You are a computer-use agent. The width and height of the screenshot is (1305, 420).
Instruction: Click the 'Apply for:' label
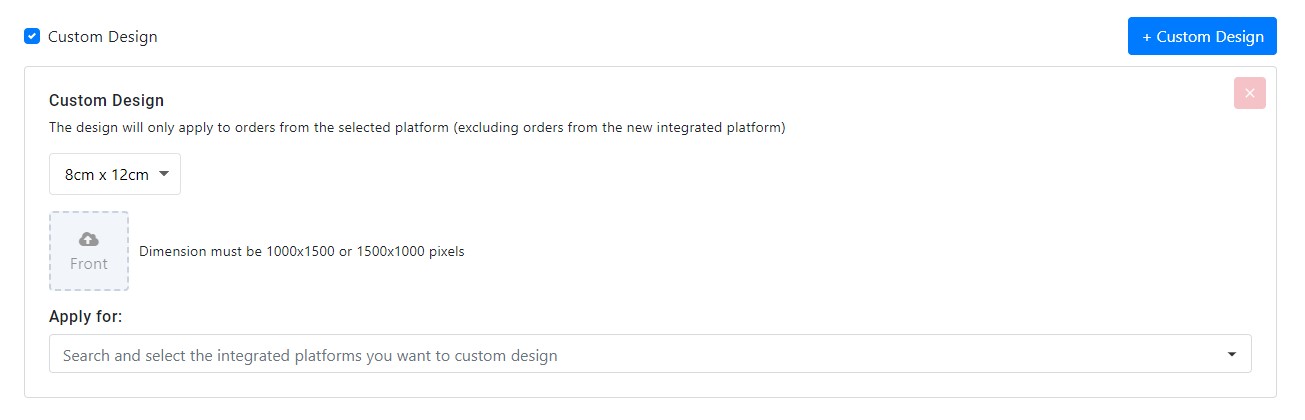pyautogui.click(x=86, y=316)
